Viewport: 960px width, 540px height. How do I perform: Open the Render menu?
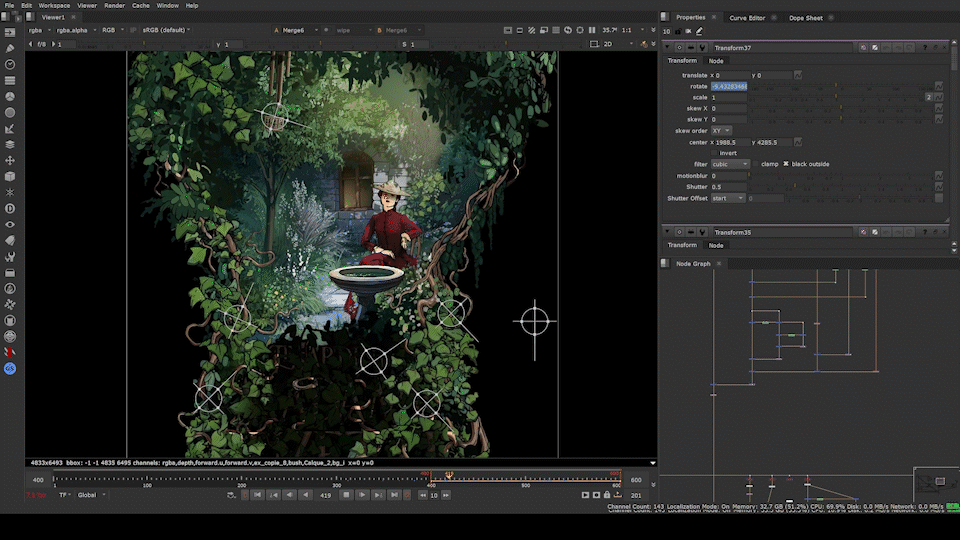click(114, 5)
